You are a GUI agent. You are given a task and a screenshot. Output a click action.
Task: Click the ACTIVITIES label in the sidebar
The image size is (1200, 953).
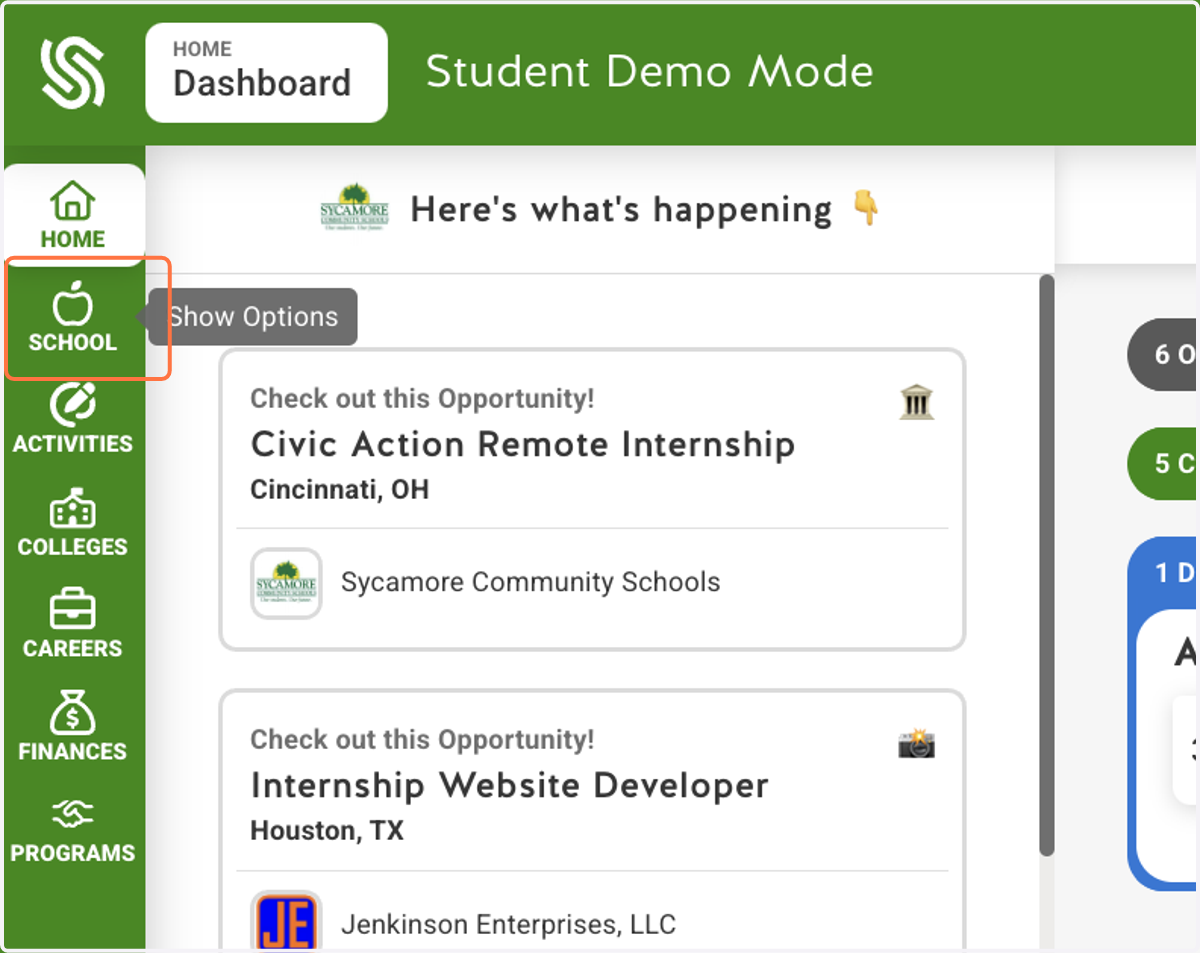click(73, 444)
